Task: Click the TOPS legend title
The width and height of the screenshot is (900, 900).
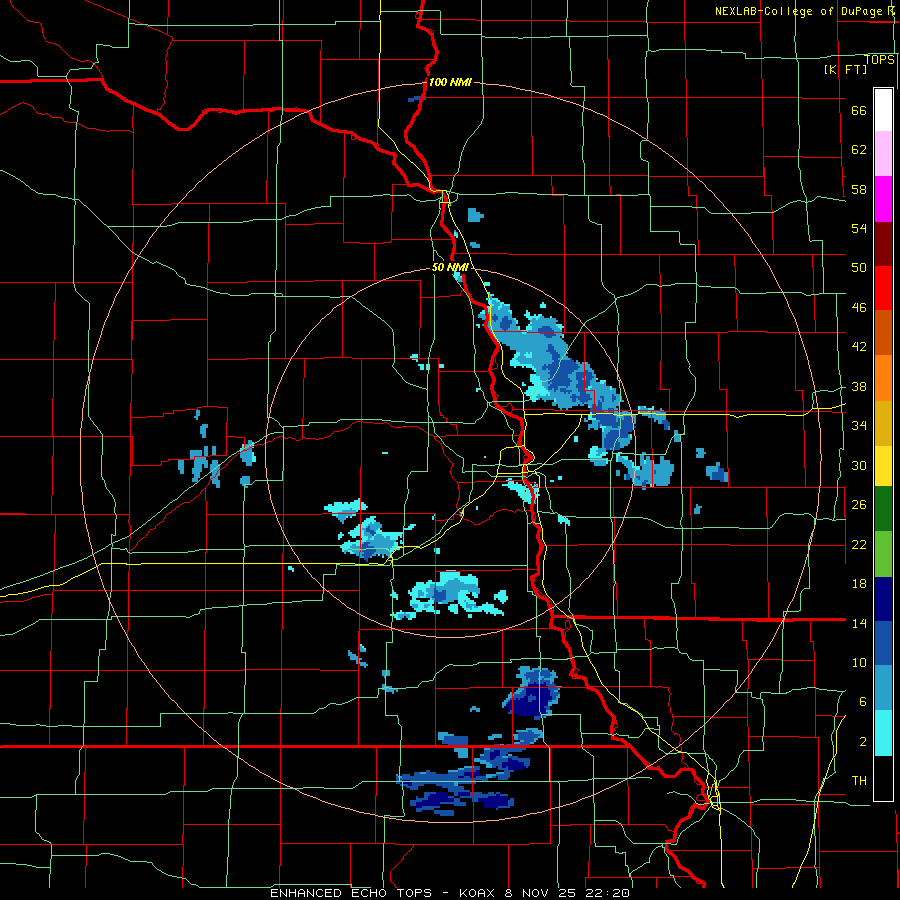Action: tap(879, 60)
